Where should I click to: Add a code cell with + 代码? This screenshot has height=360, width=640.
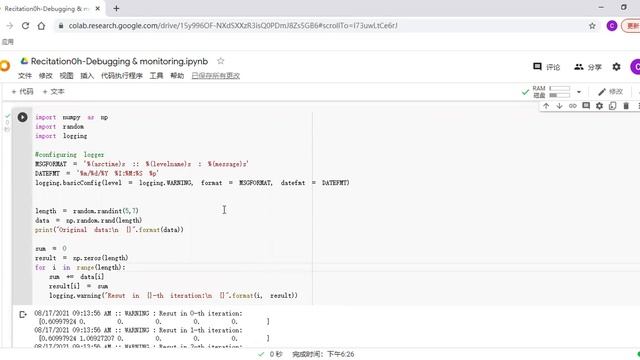[22, 91]
